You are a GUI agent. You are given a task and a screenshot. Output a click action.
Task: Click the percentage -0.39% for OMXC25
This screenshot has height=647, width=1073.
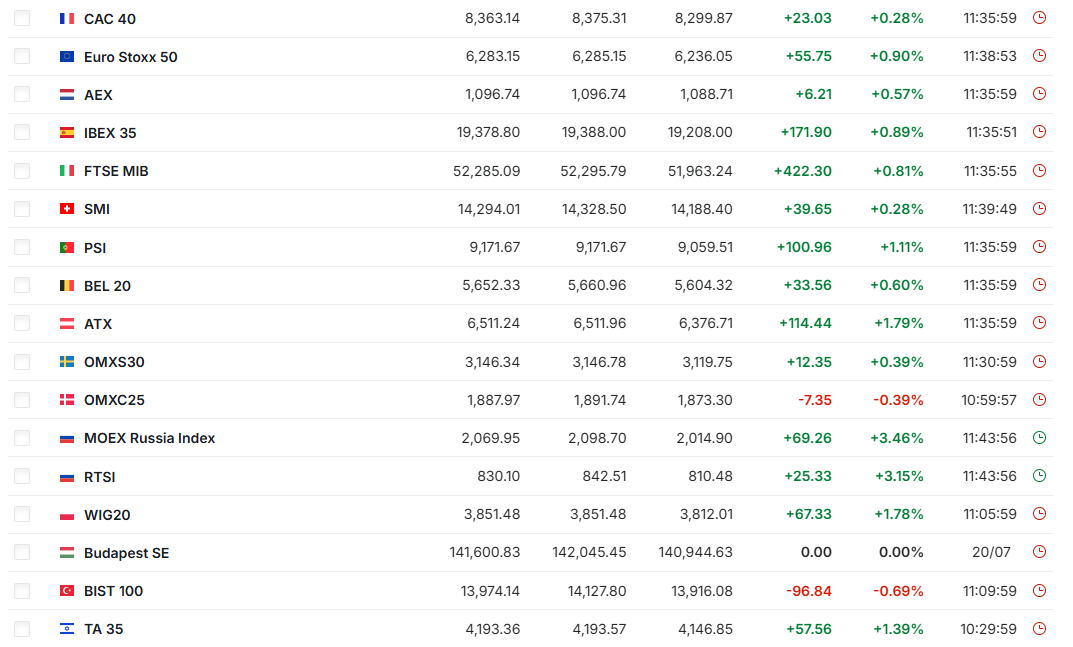click(899, 400)
